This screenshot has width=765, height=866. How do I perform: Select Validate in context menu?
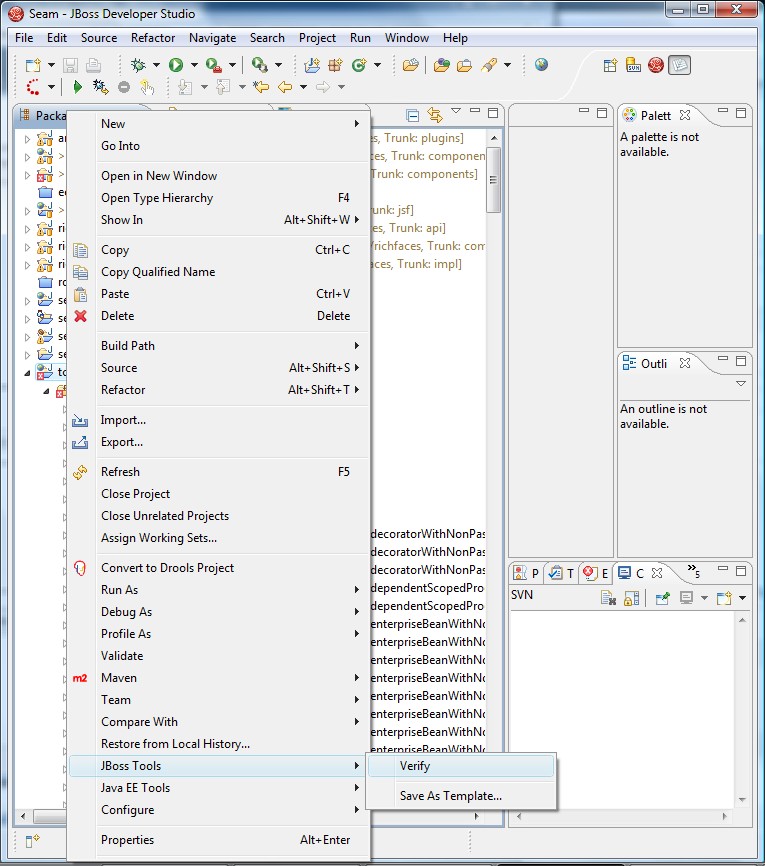pyautogui.click(x=219, y=656)
